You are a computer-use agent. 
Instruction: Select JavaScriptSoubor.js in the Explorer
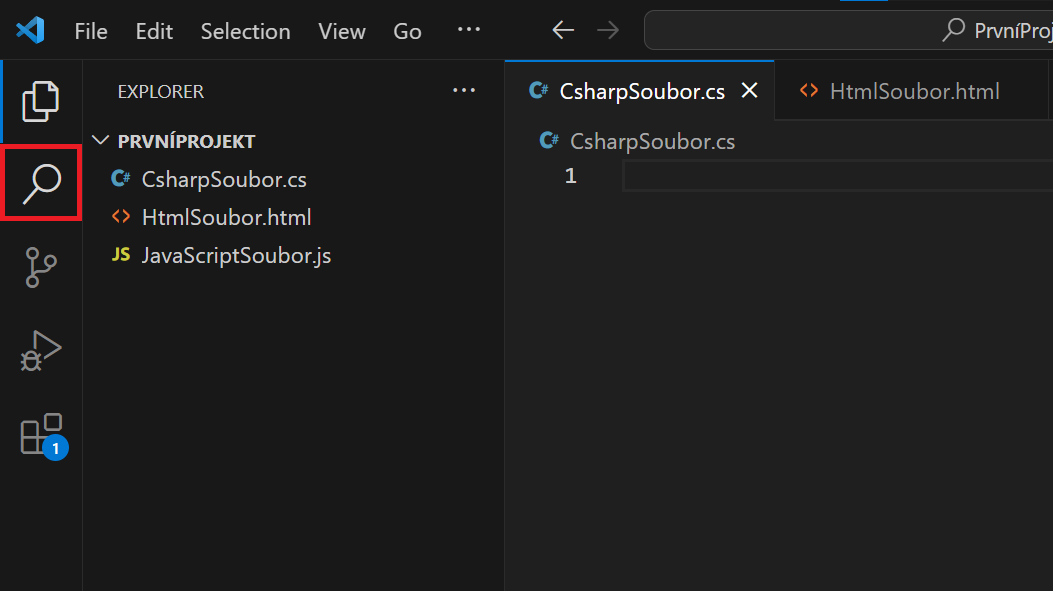point(238,255)
